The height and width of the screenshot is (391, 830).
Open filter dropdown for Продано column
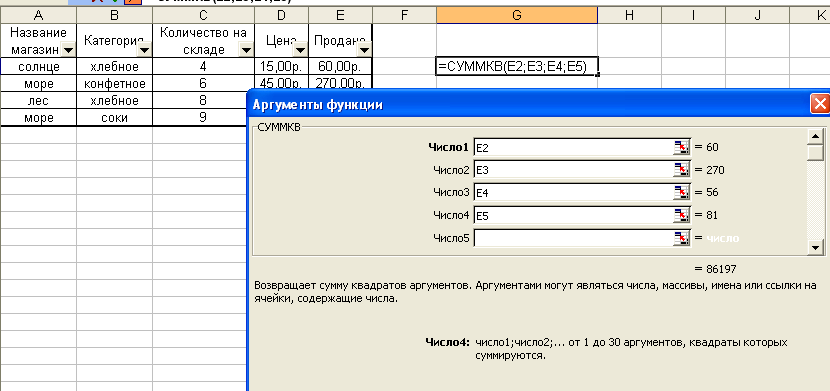pyautogui.click(x=364, y=50)
